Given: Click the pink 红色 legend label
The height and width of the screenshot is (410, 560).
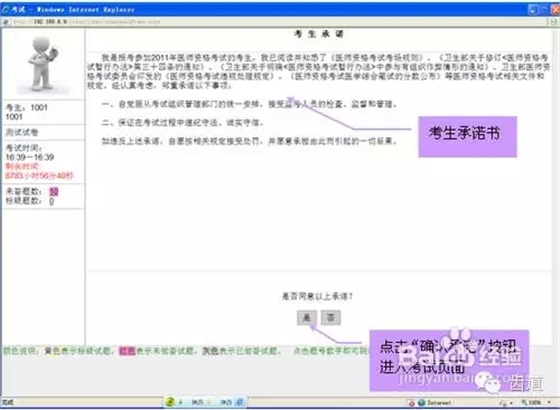Looking at the screenshot, I should pyautogui.click(x=127, y=351).
